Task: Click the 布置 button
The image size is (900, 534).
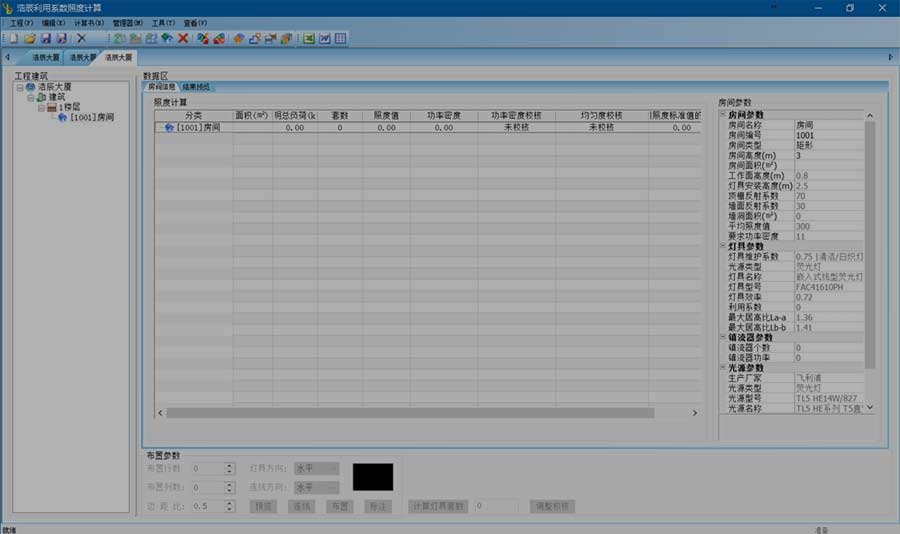Action: (x=339, y=506)
